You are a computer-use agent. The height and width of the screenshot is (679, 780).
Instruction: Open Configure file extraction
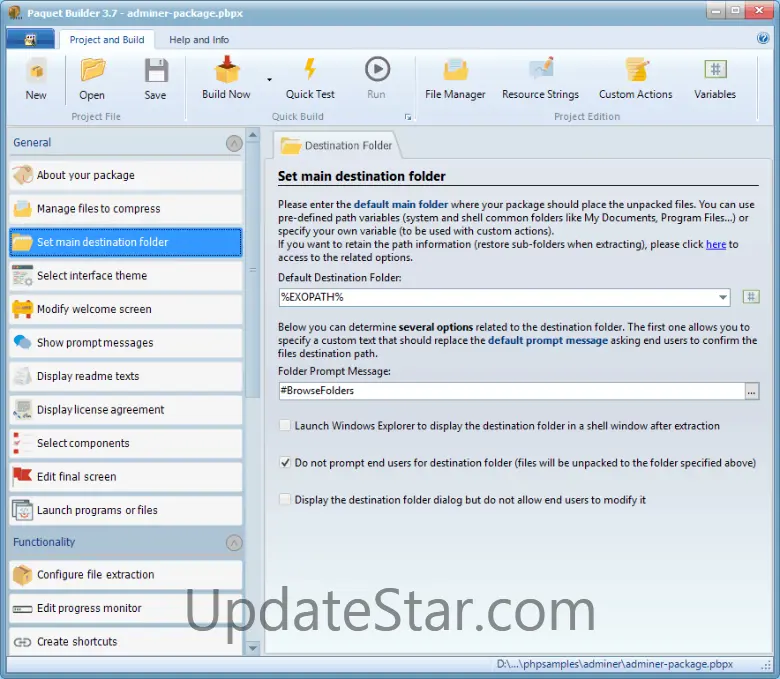(x=126, y=575)
